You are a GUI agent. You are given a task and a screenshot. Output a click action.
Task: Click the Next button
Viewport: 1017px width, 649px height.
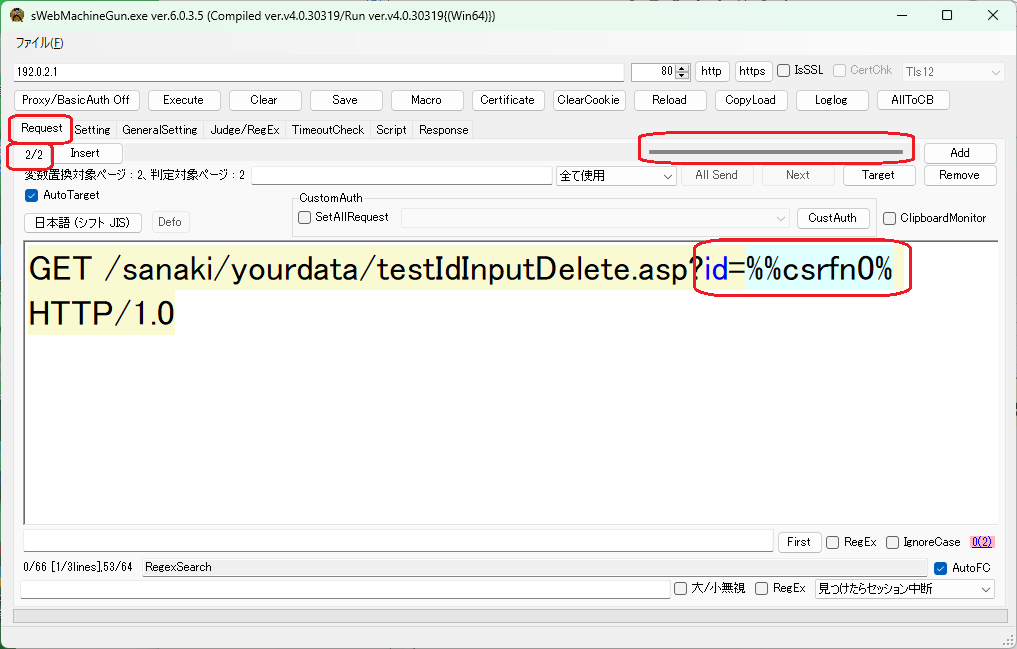(x=798, y=175)
